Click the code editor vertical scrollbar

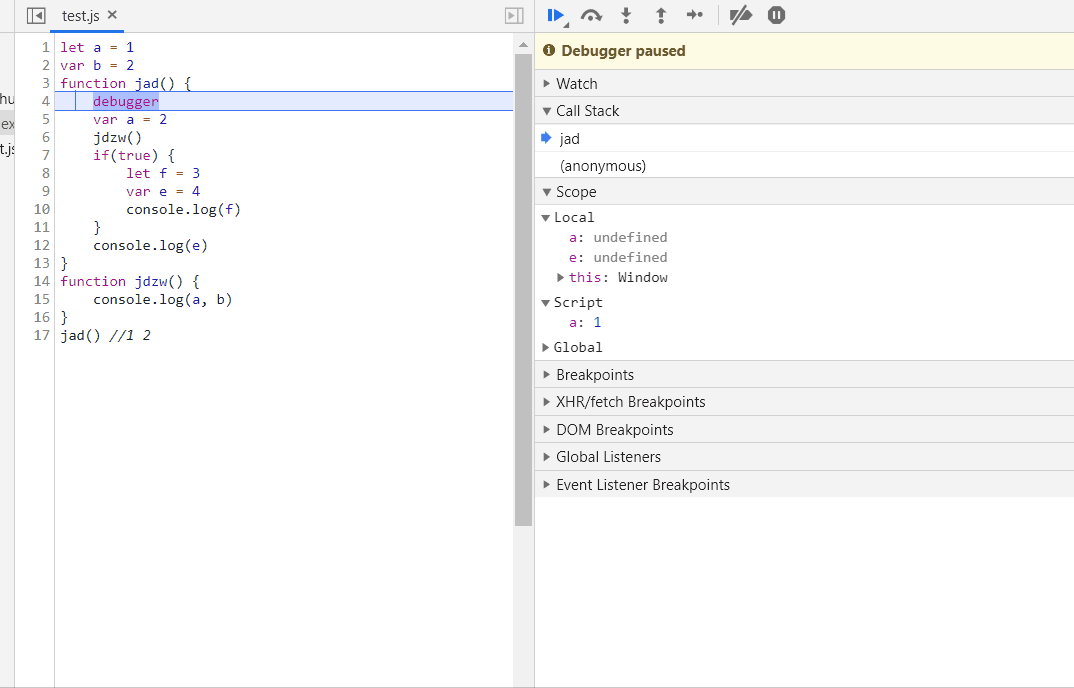[523, 289]
